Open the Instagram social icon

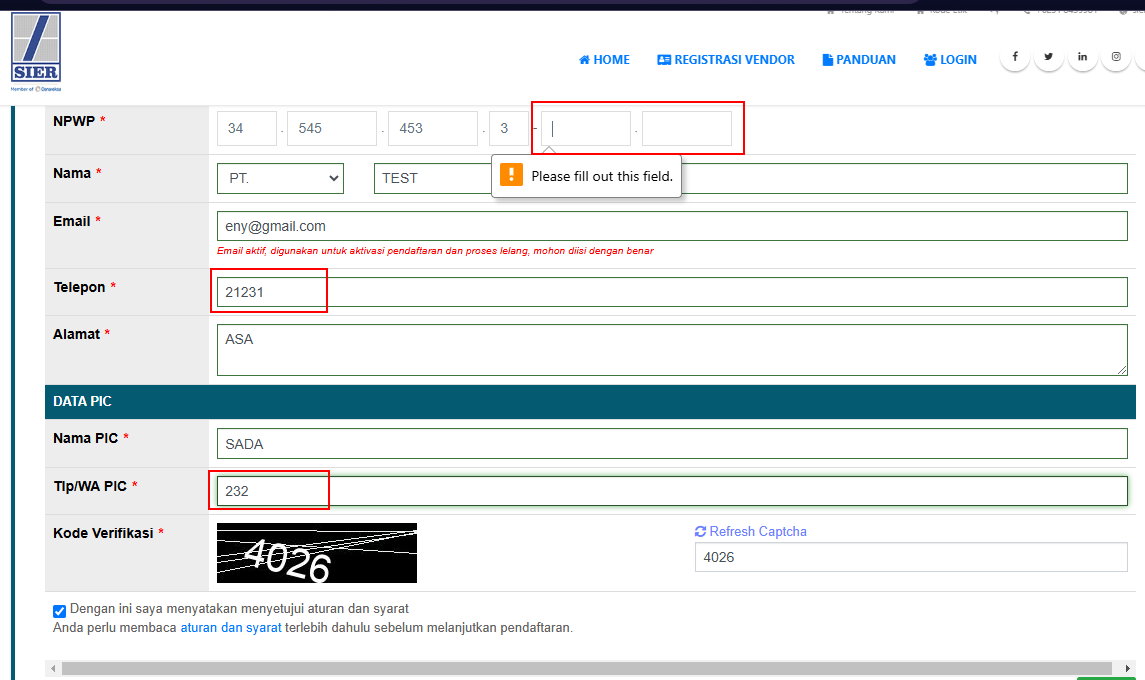(x=1116, y=56)
